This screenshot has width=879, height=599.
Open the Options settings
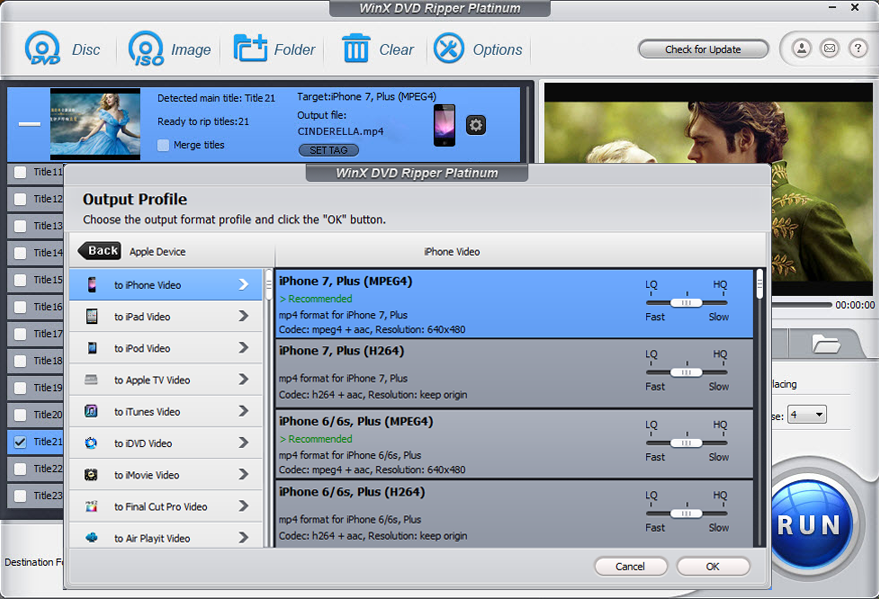click(448, 49)
